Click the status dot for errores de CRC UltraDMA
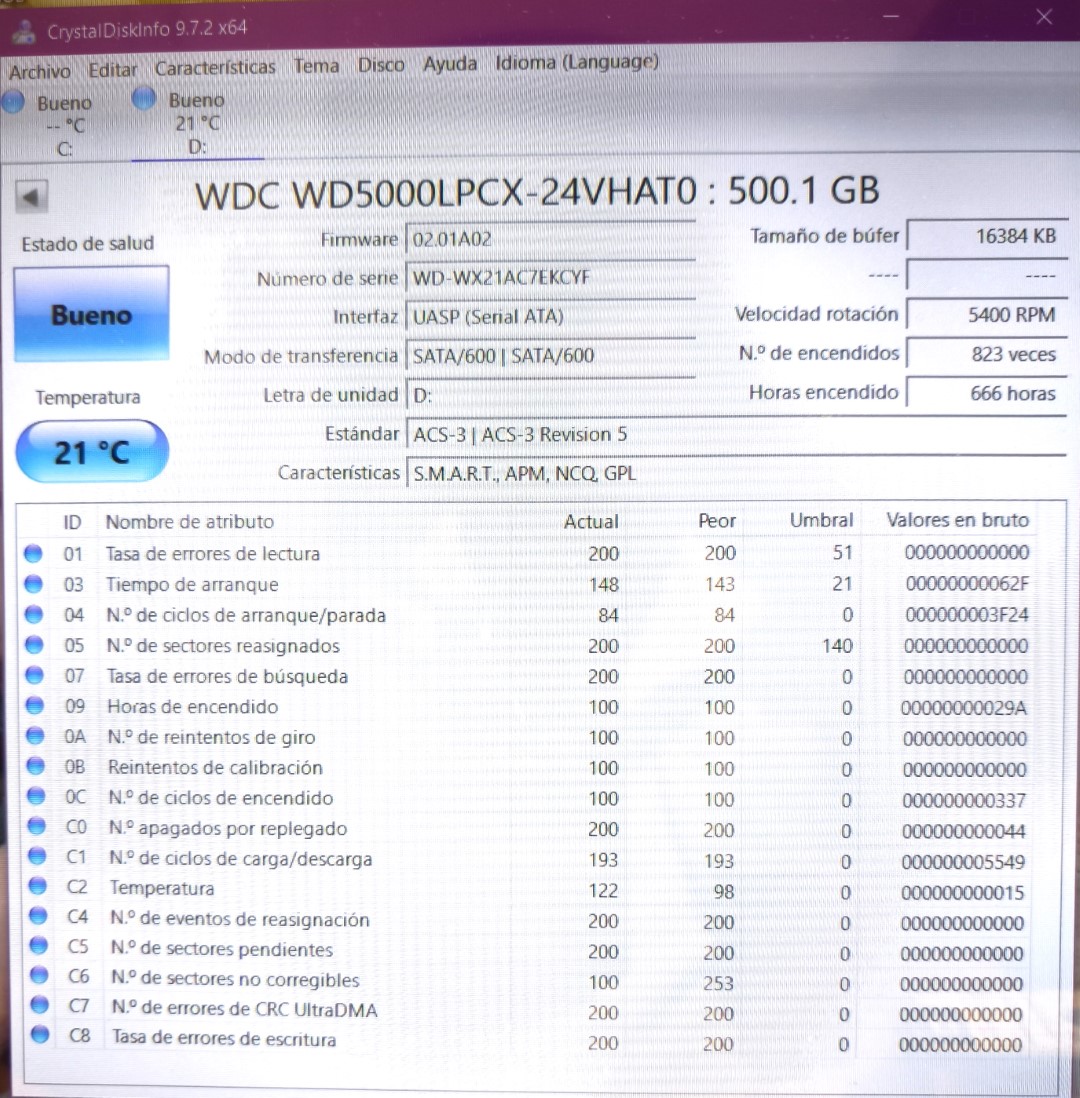1080x1098 pixels. pos(41,1006)
